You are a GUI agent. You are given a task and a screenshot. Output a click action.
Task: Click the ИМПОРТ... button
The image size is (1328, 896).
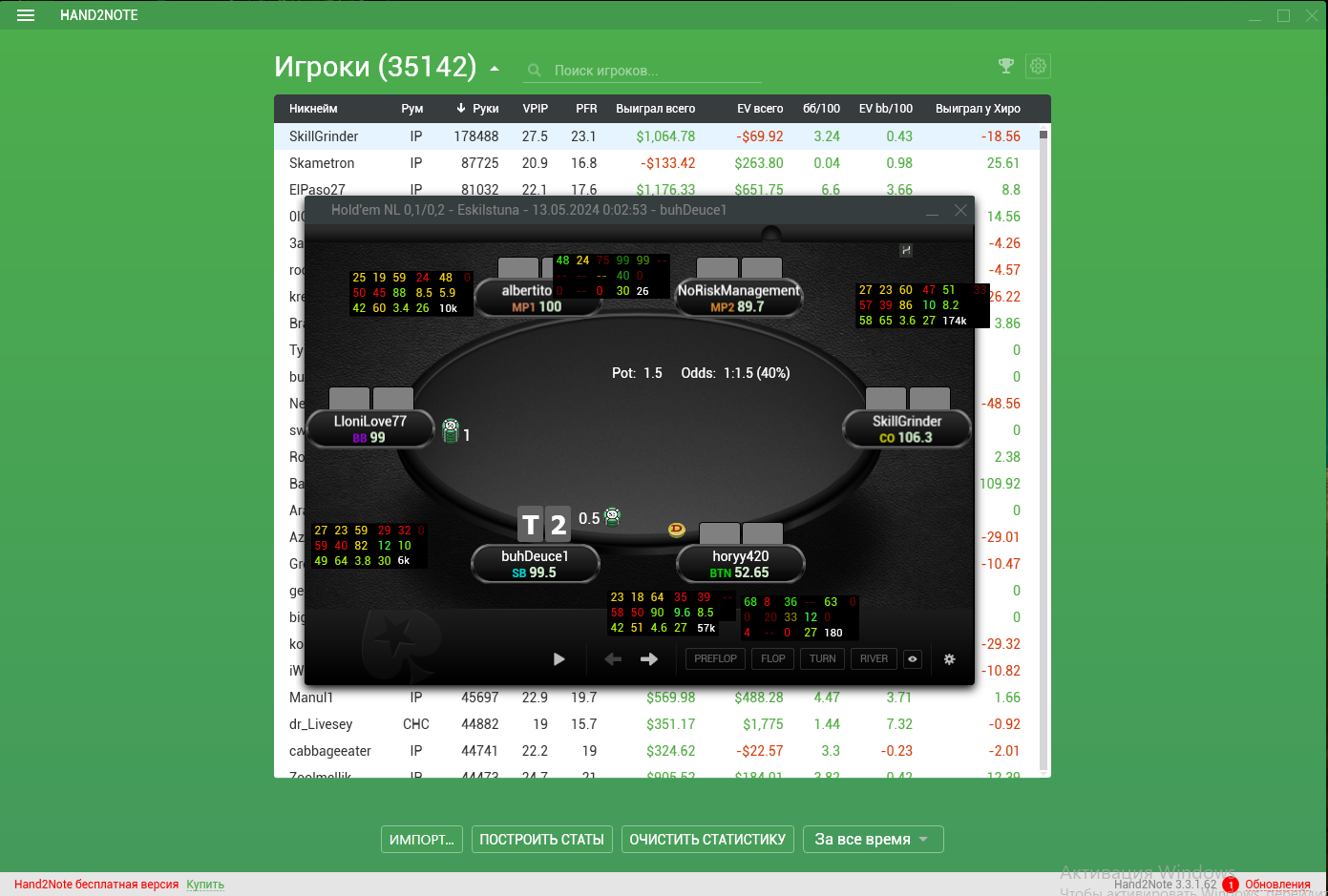[x=422, y=839]
